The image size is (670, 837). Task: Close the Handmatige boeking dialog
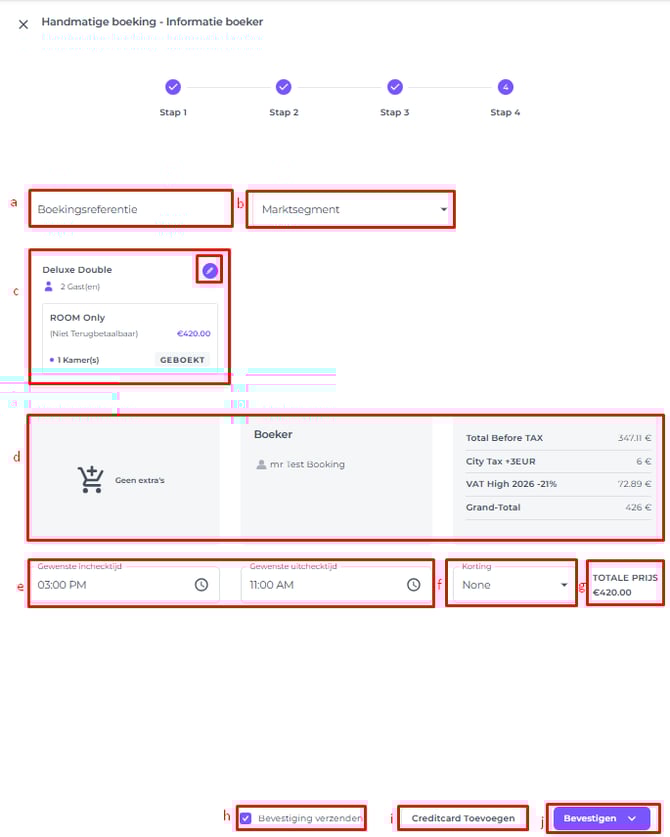pyautogui.click(x=23, y=23)
